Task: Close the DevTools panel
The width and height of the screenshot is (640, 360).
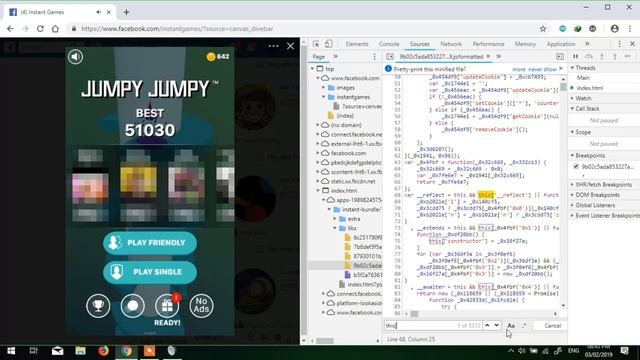Action: coord(632,44)
